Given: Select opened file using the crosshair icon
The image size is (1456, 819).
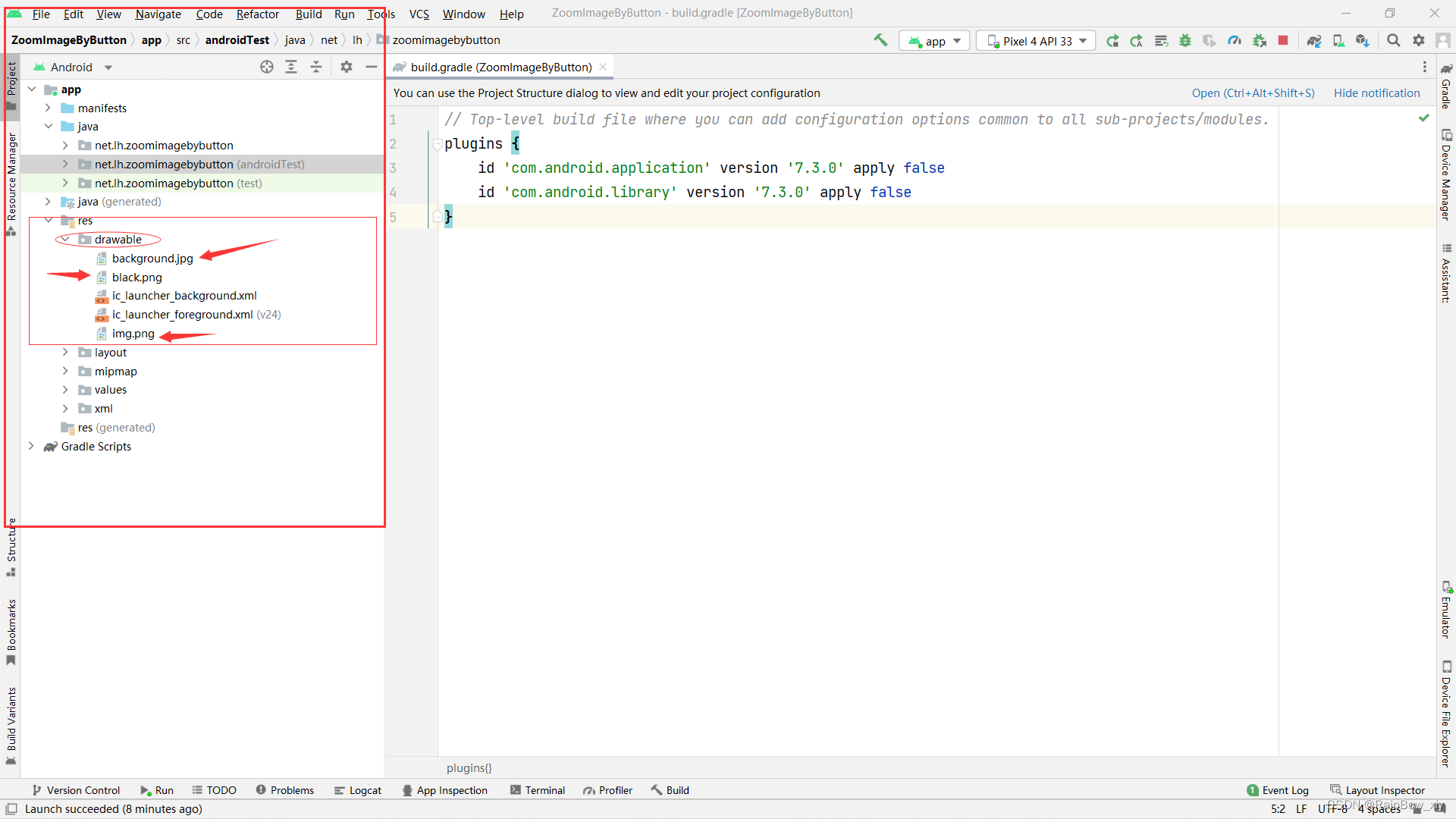Looking at the screenshot, I should 267,67.
